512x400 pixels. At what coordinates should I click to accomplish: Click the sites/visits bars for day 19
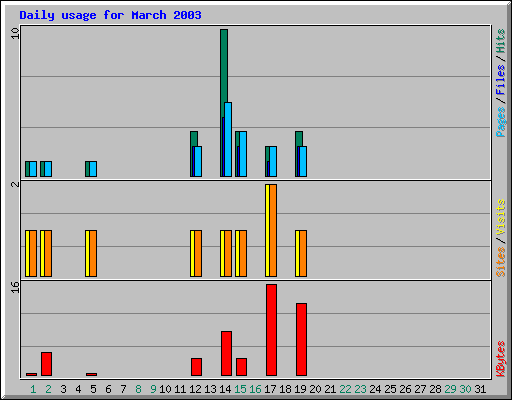[301, 253]
